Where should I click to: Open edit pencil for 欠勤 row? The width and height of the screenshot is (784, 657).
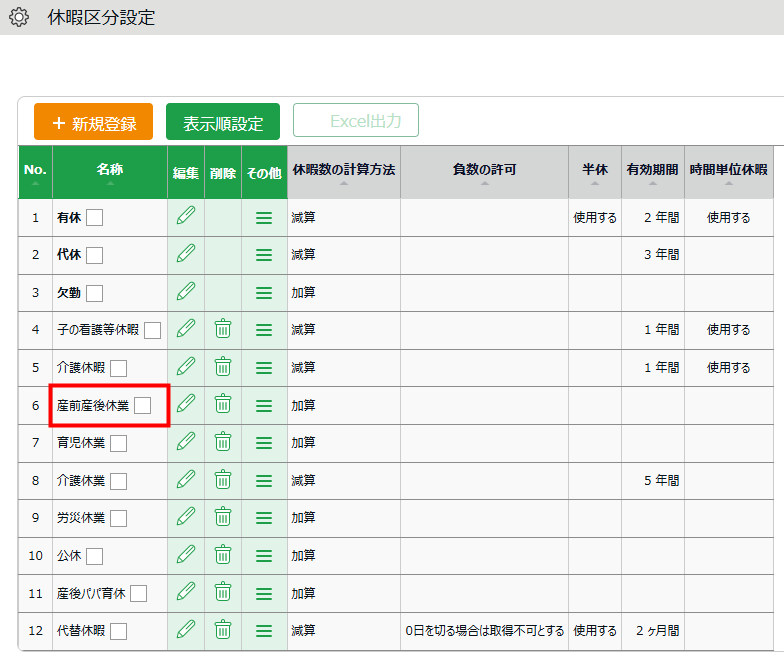(x=186, y=292)
